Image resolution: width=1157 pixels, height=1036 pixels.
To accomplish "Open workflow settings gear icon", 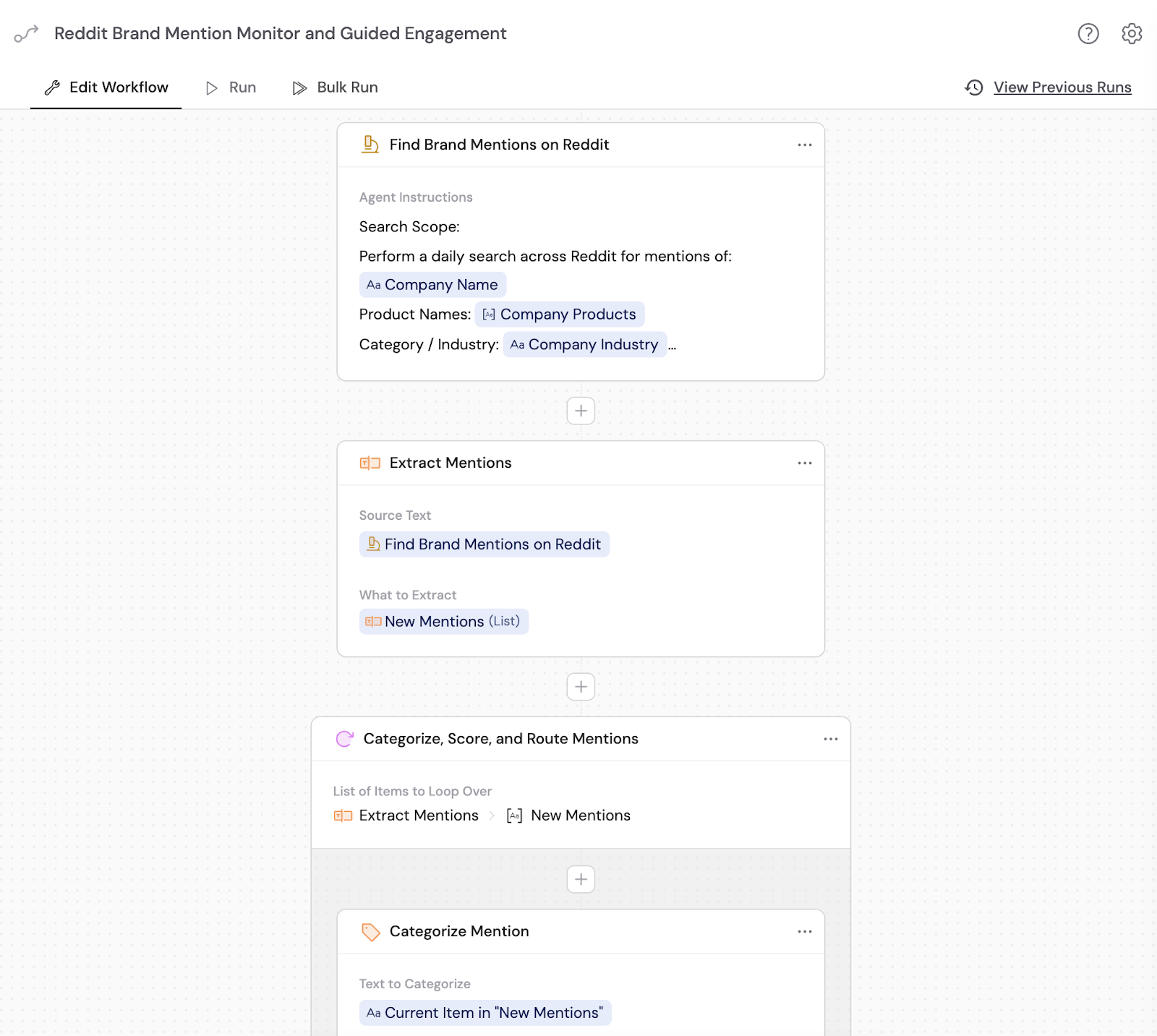I will click(1132, 33).
